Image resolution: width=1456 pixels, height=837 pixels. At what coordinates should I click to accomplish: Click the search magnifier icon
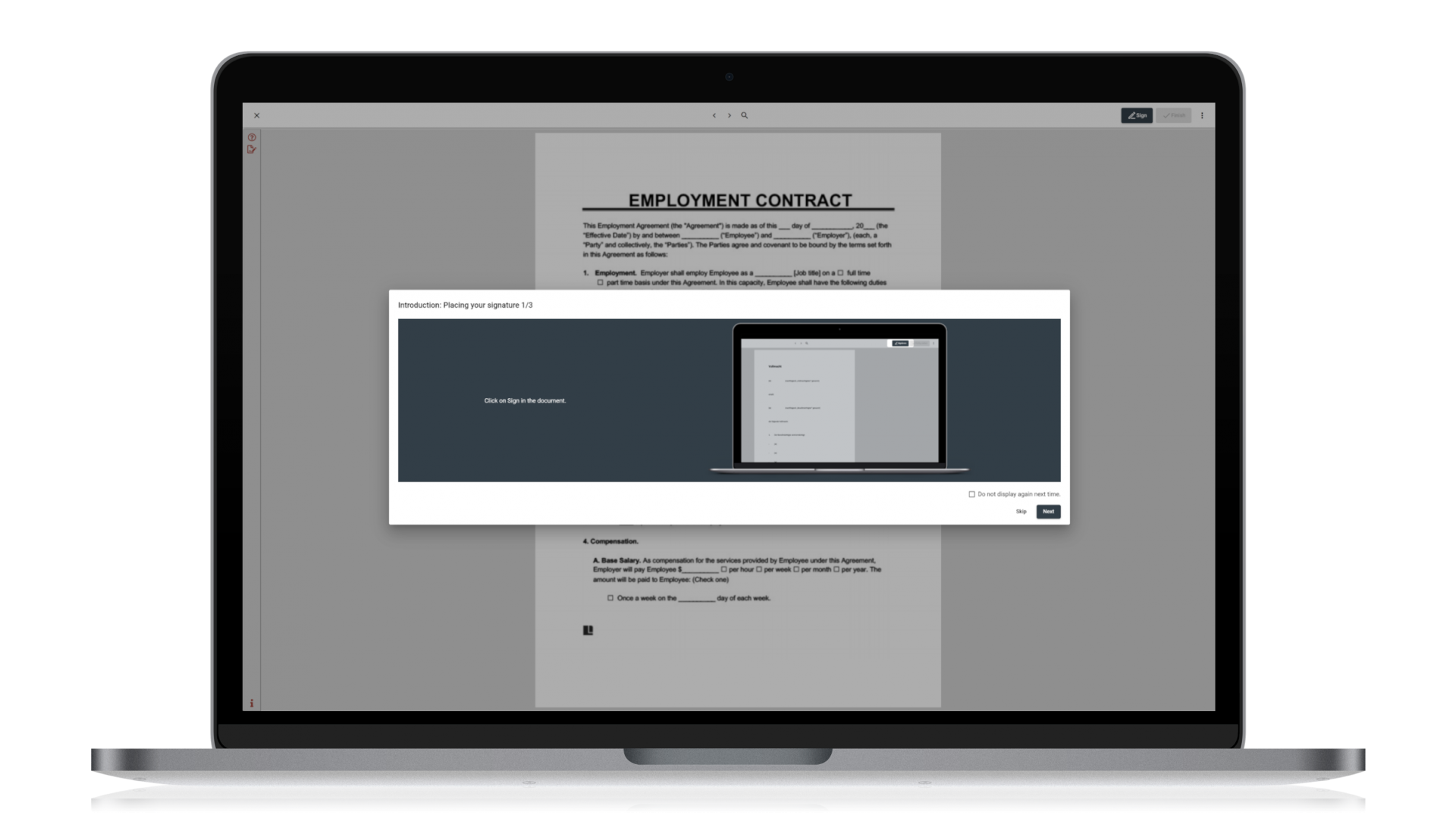(x=744, y=115)
